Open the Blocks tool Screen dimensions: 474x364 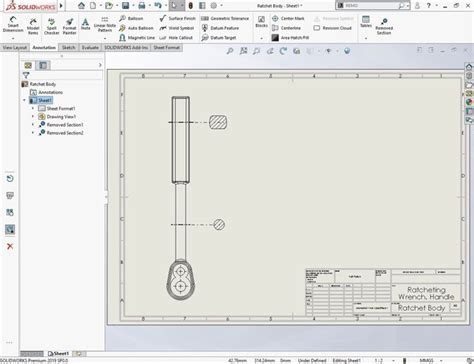tap(261, 22)
